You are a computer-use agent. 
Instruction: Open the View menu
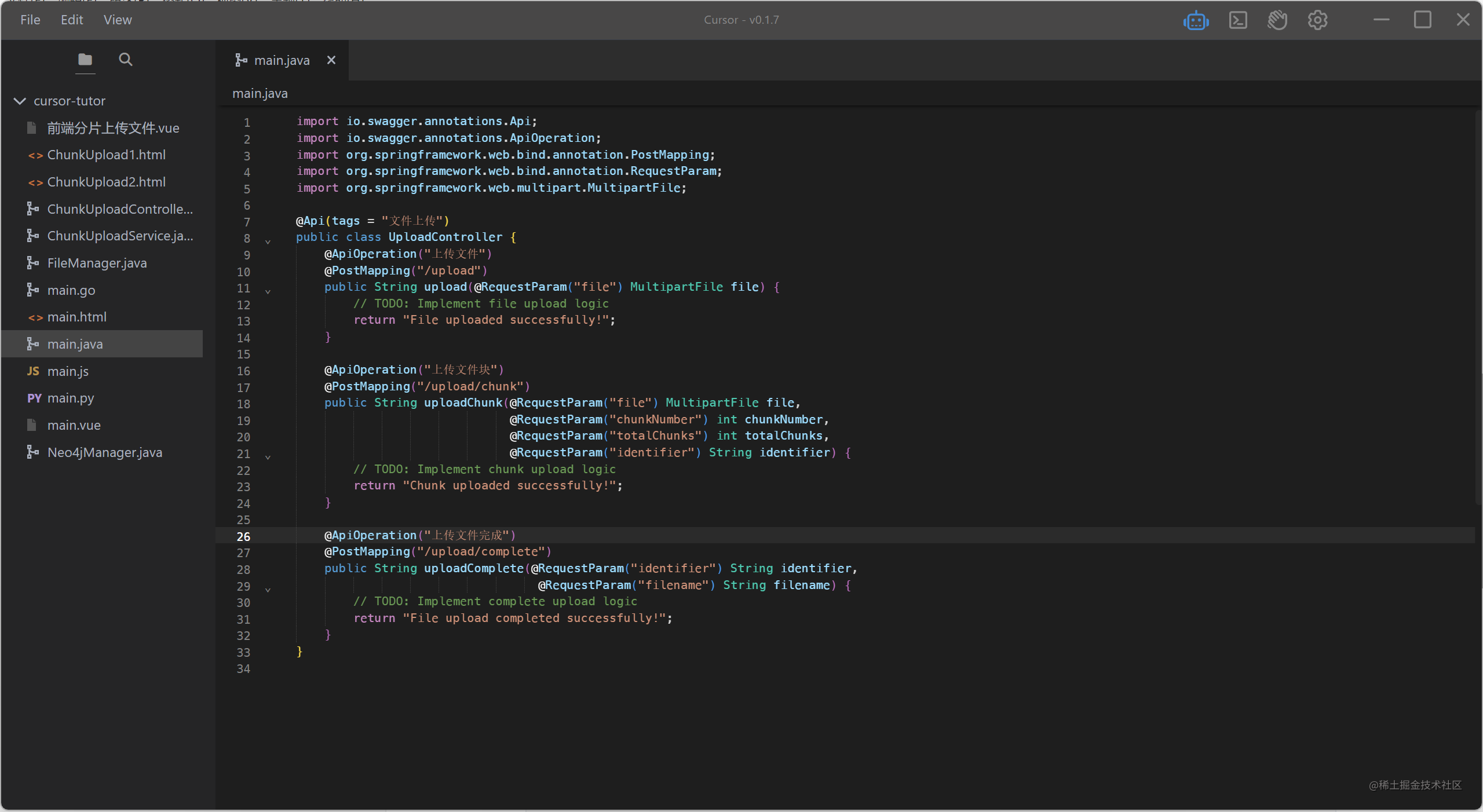coord(118,20)
